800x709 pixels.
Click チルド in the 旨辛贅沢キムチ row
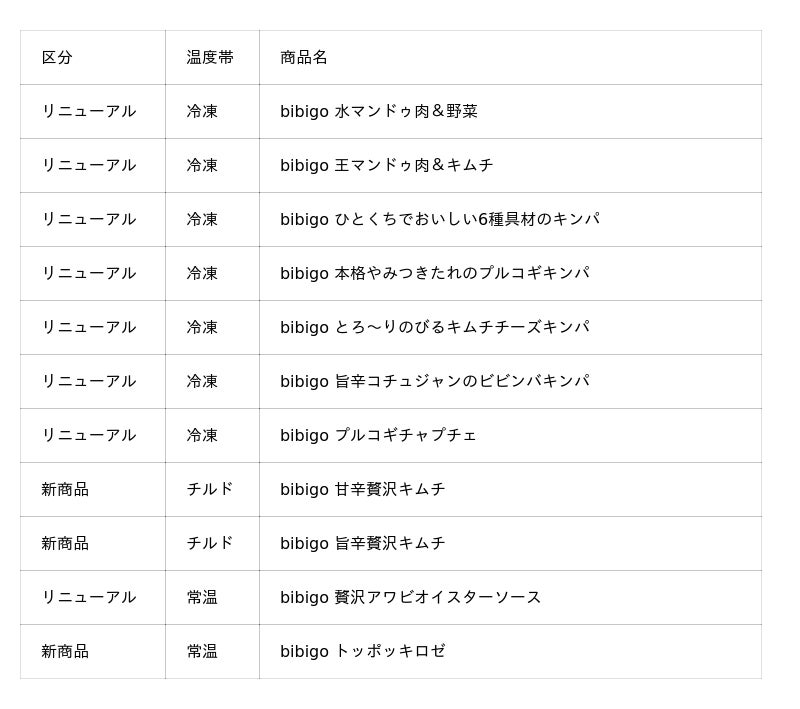tap(210, 544)
